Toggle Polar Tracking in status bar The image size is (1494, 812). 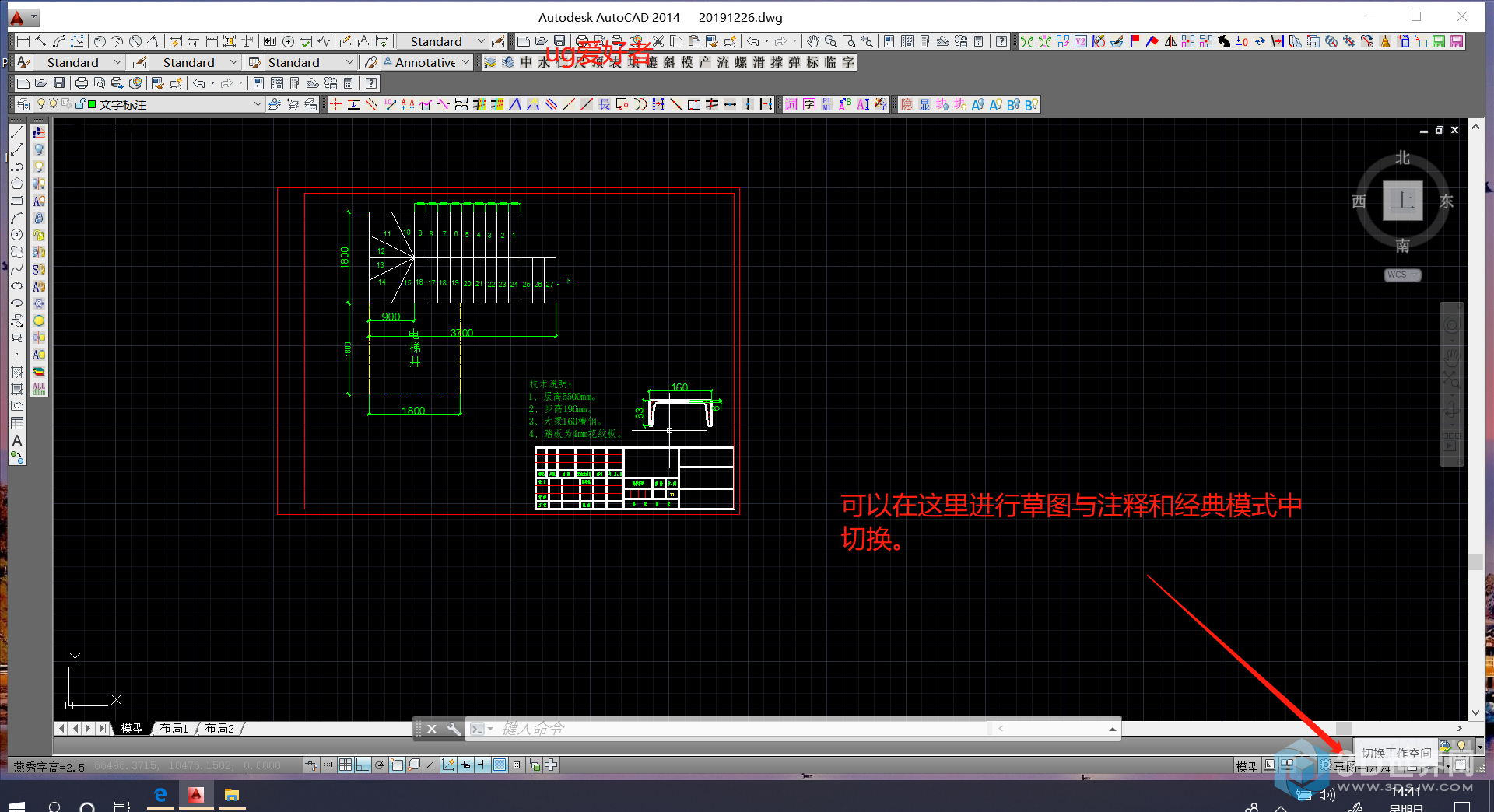pos(380,765)
